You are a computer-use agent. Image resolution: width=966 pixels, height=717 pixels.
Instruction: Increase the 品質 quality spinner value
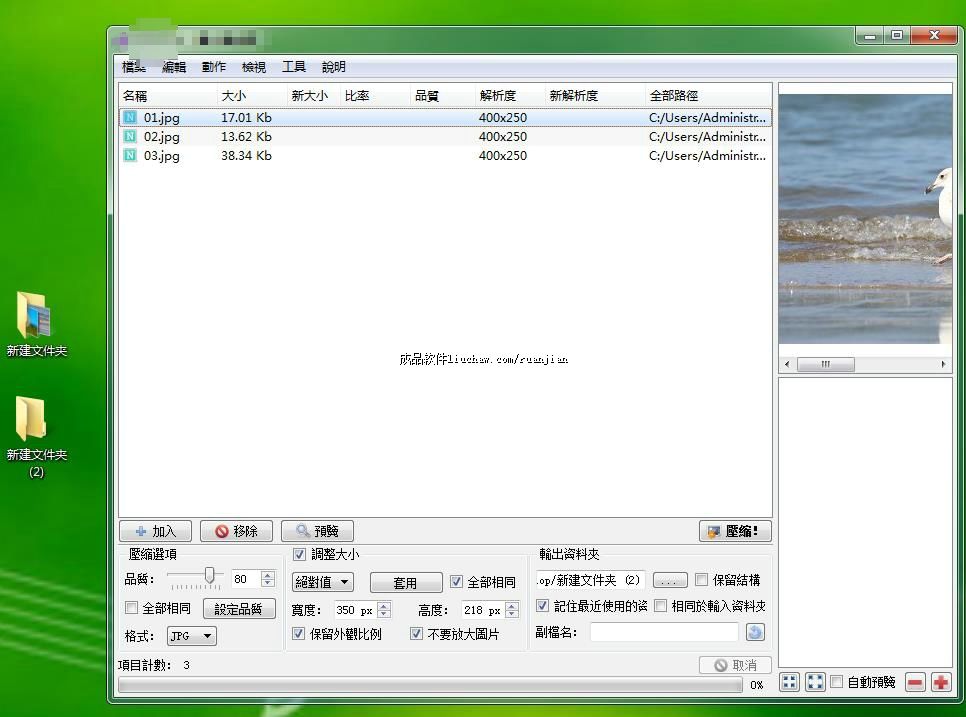[x=267, y=575]
